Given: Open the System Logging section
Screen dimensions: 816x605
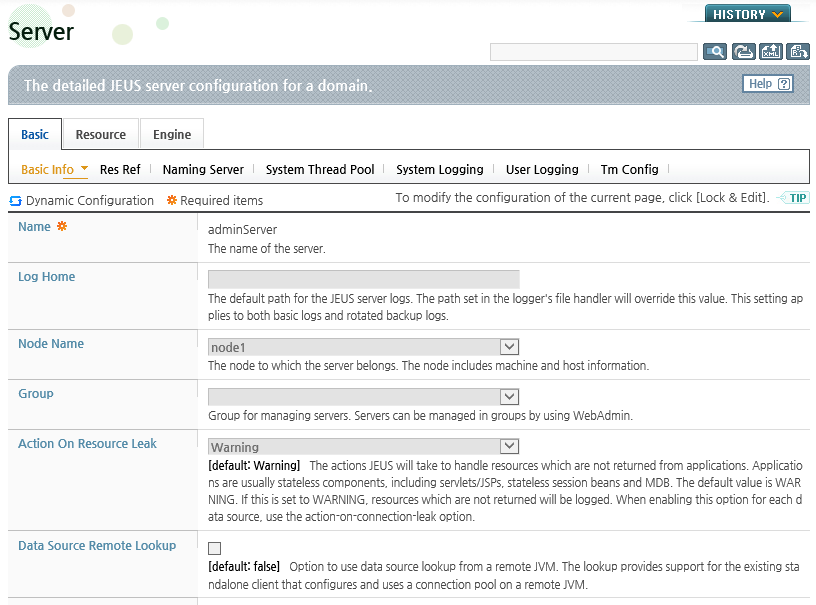Looking at the screenshot, I should 440,170.
